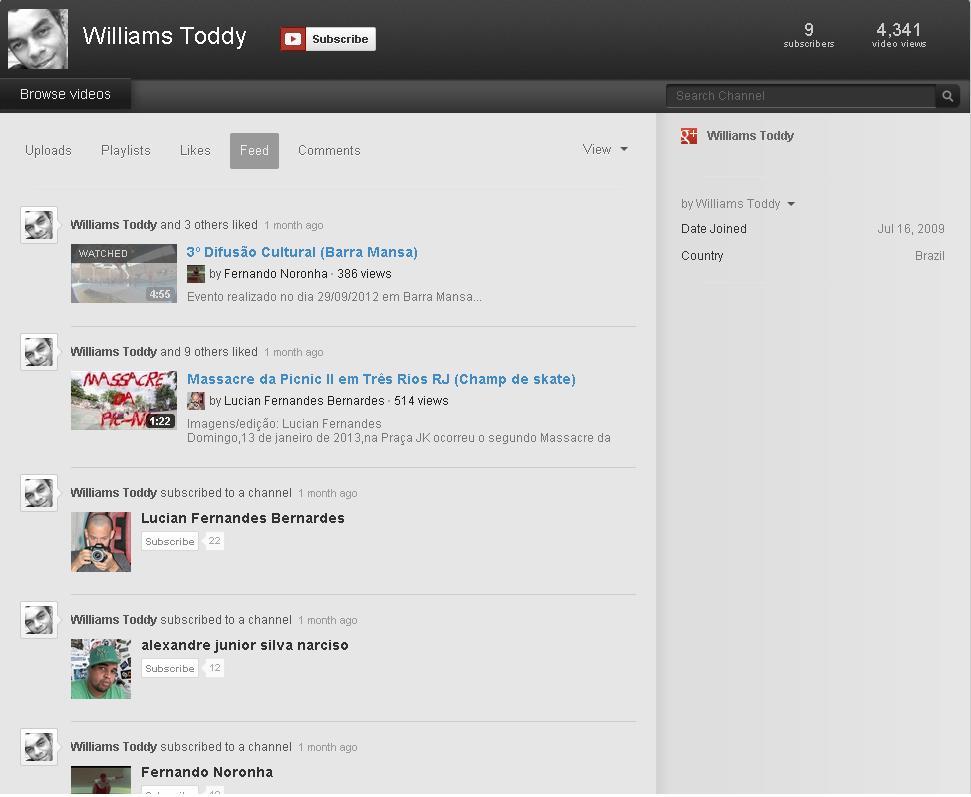Click the search magnifier icon
Screen dimensions: 971x797
click(947, 96)
